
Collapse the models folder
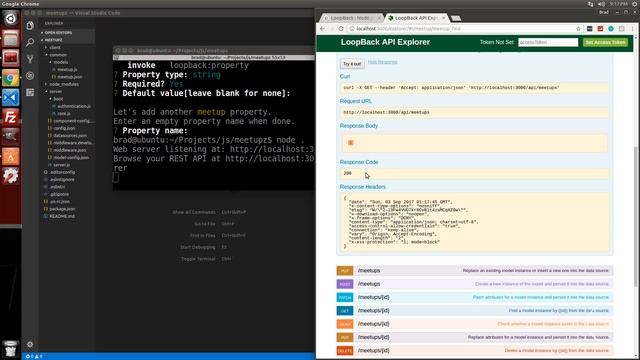click(x=60, y=62)
